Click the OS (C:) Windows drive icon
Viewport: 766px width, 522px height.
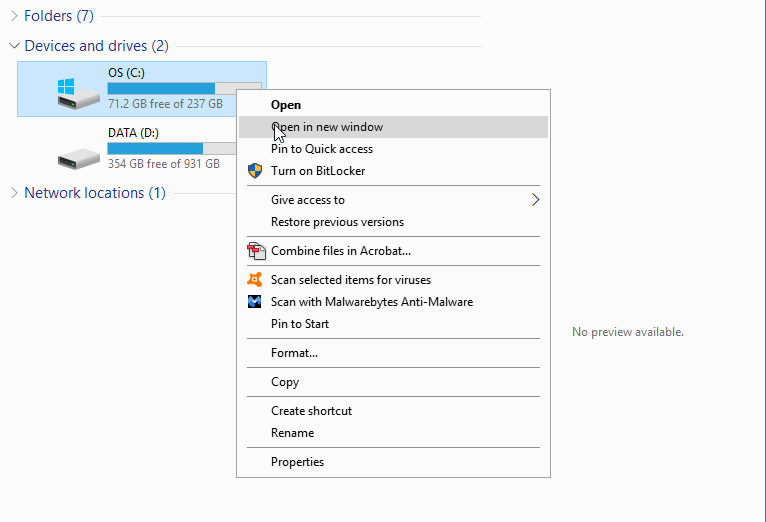78,92
